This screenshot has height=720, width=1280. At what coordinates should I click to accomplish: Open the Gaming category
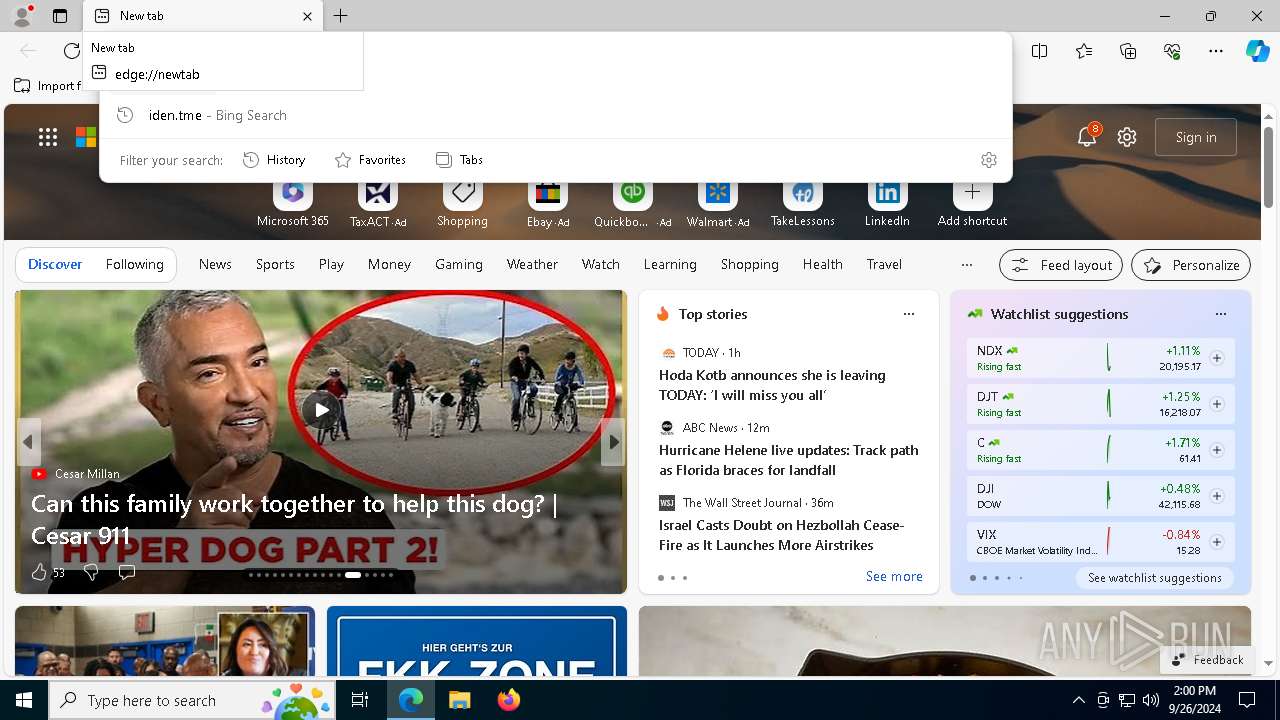pos(459,264)
